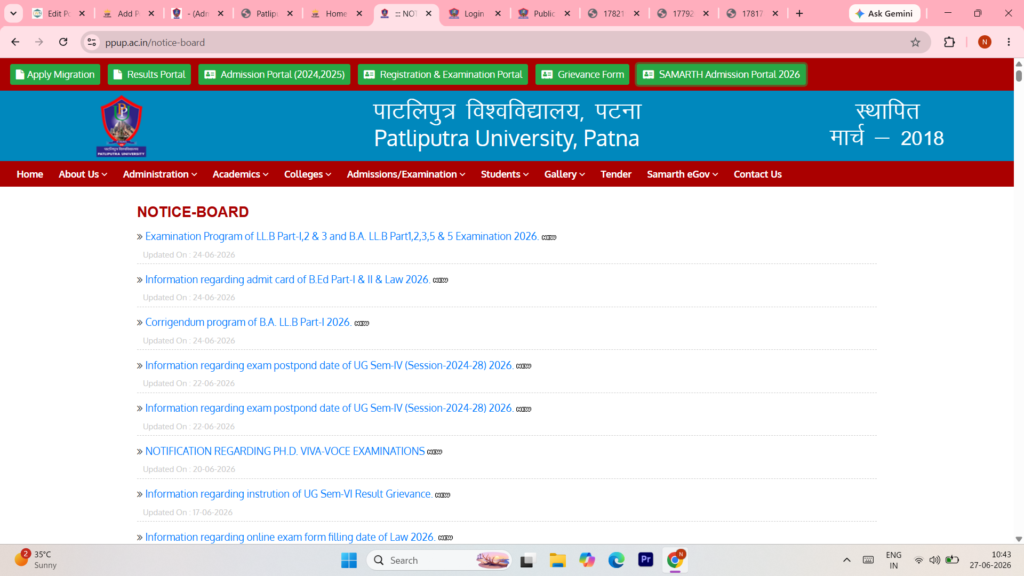Viewport: 1024px width, 576px height.
Task: Open Registration & Examination Portal button
Action: 443,74
